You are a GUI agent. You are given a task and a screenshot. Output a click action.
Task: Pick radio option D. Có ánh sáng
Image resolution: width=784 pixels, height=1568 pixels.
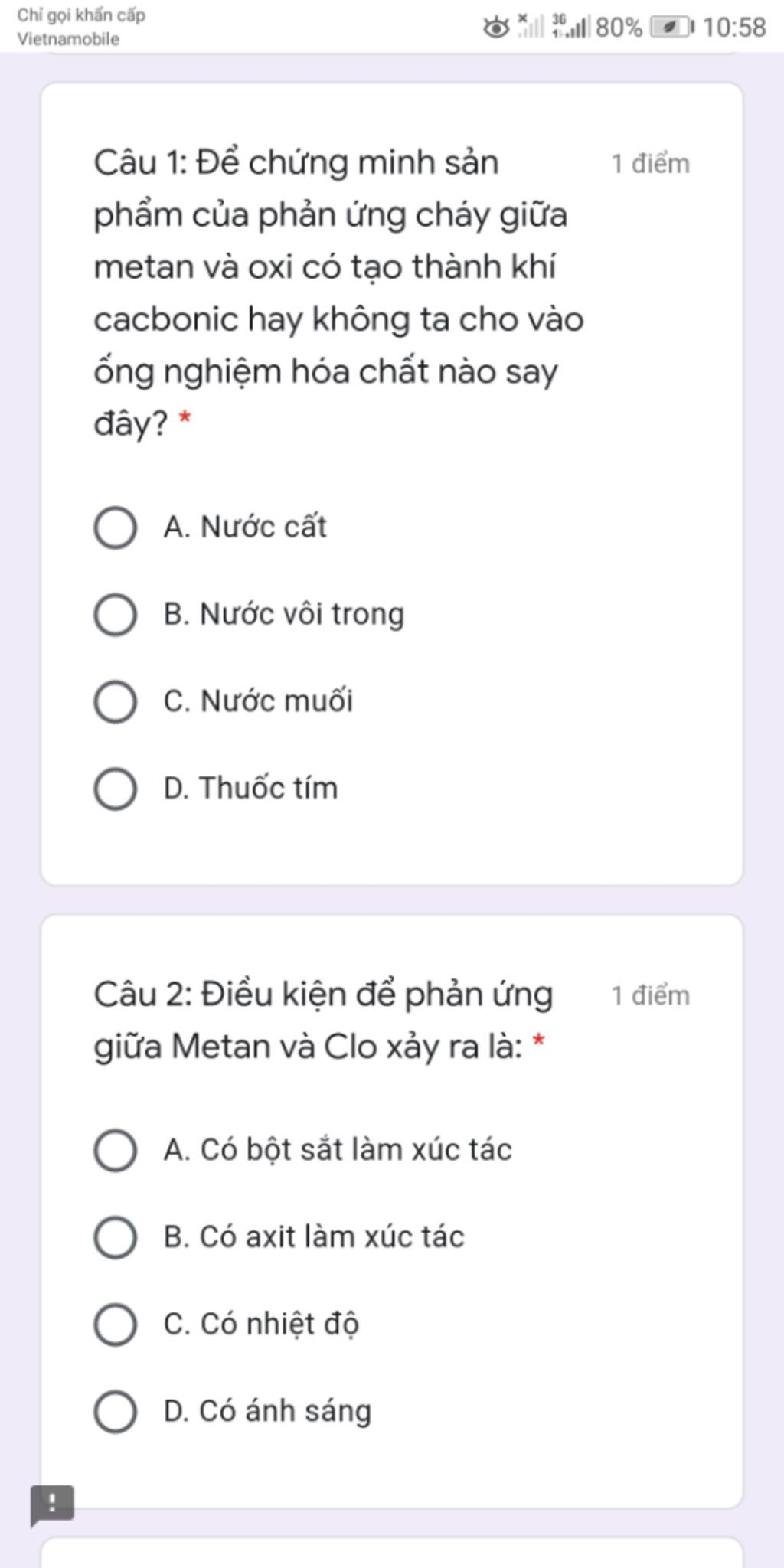pyautogui.click(x=116, y=1412)
